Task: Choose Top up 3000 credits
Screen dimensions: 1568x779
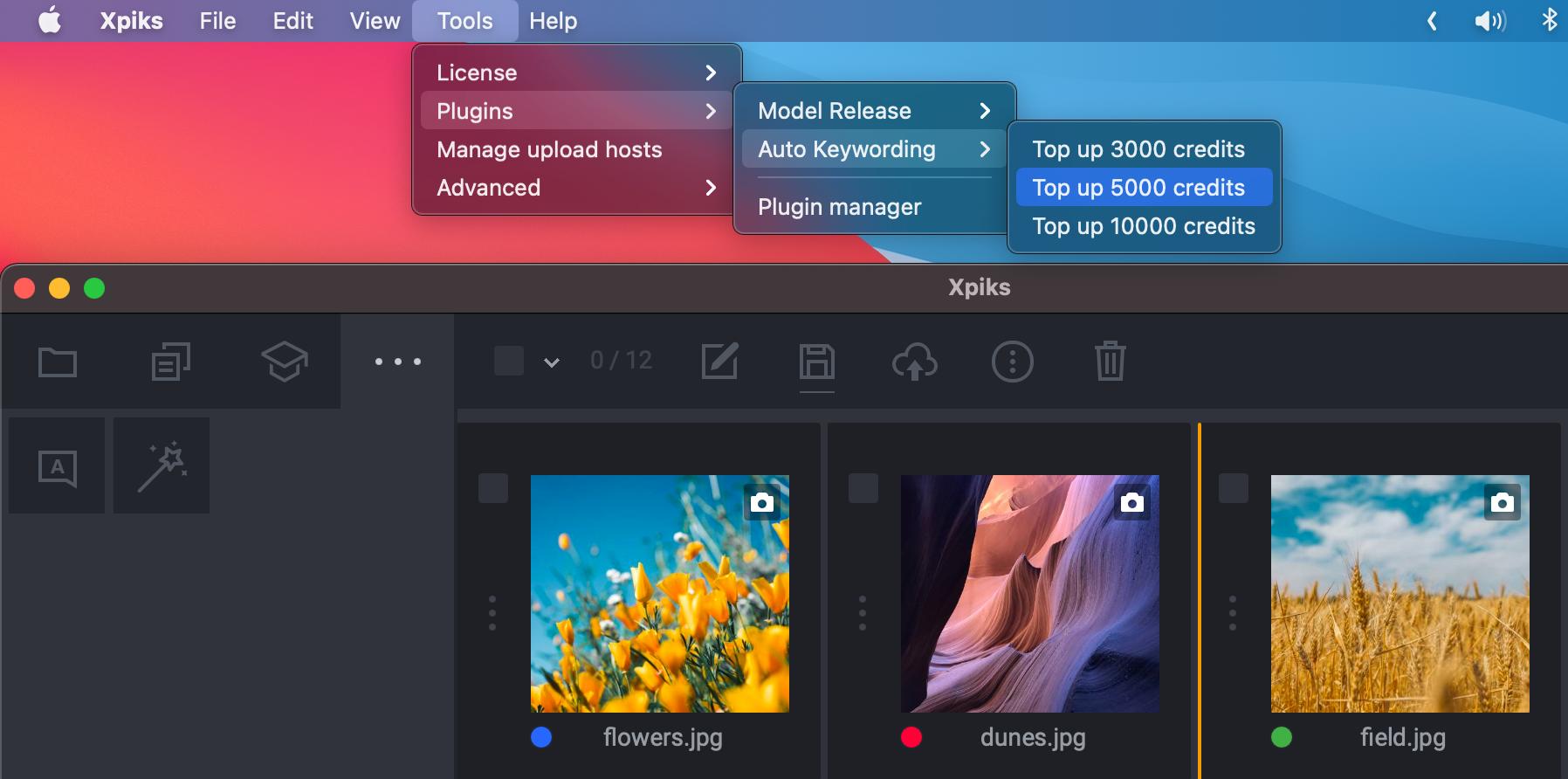Action: click(1145, 149)
